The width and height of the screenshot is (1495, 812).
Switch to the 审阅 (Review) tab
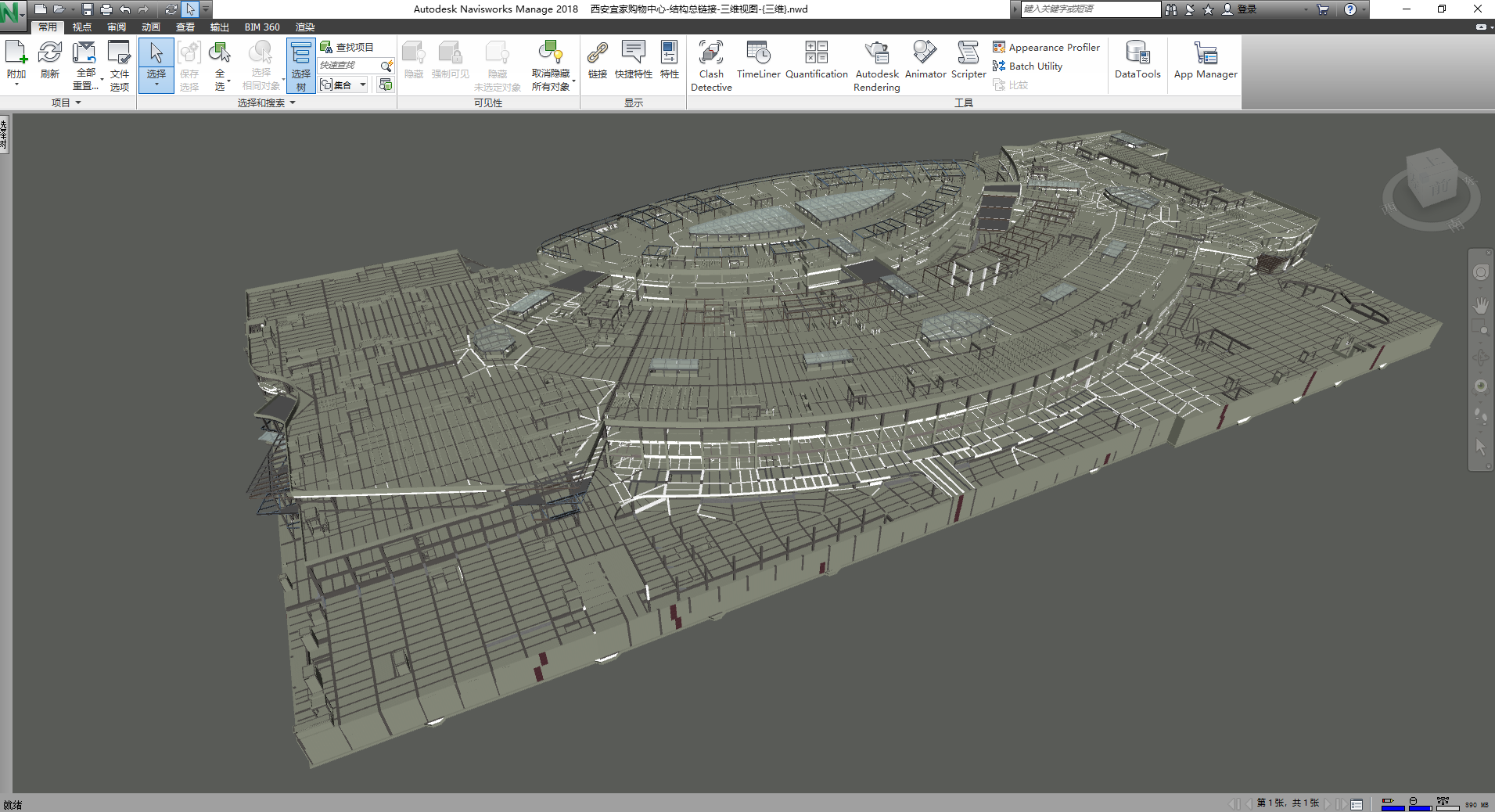click(117, 27)
